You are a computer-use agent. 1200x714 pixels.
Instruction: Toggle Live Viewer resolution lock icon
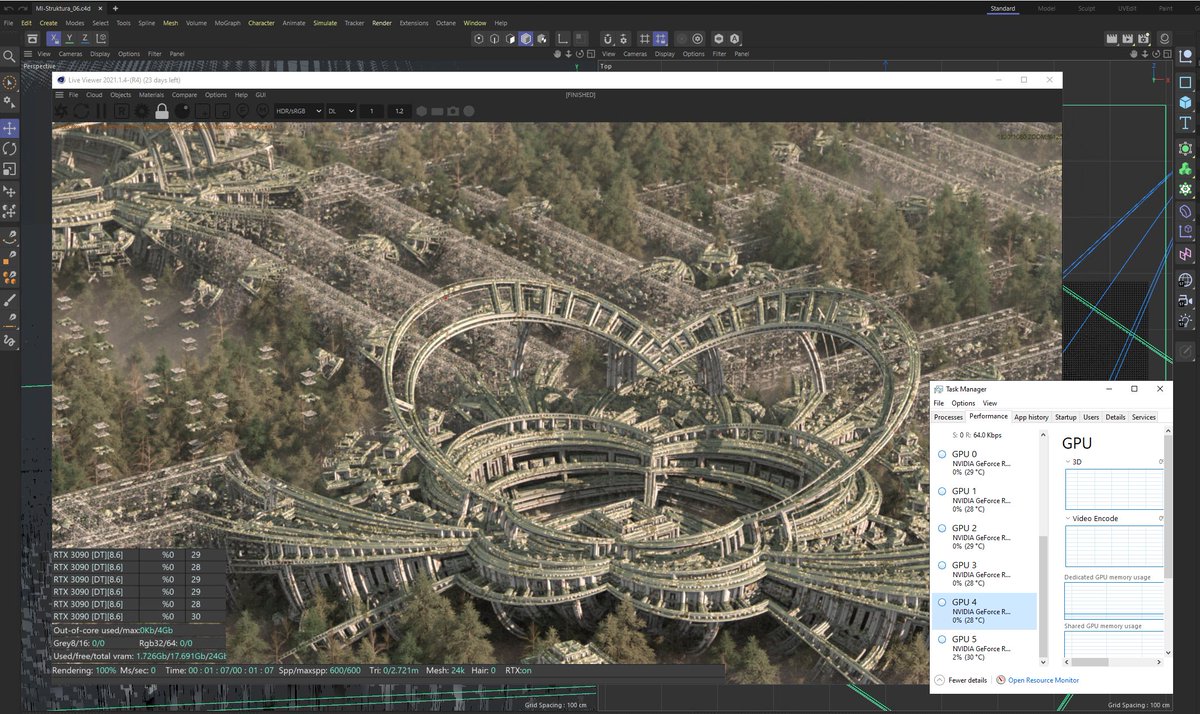point(162,111)
